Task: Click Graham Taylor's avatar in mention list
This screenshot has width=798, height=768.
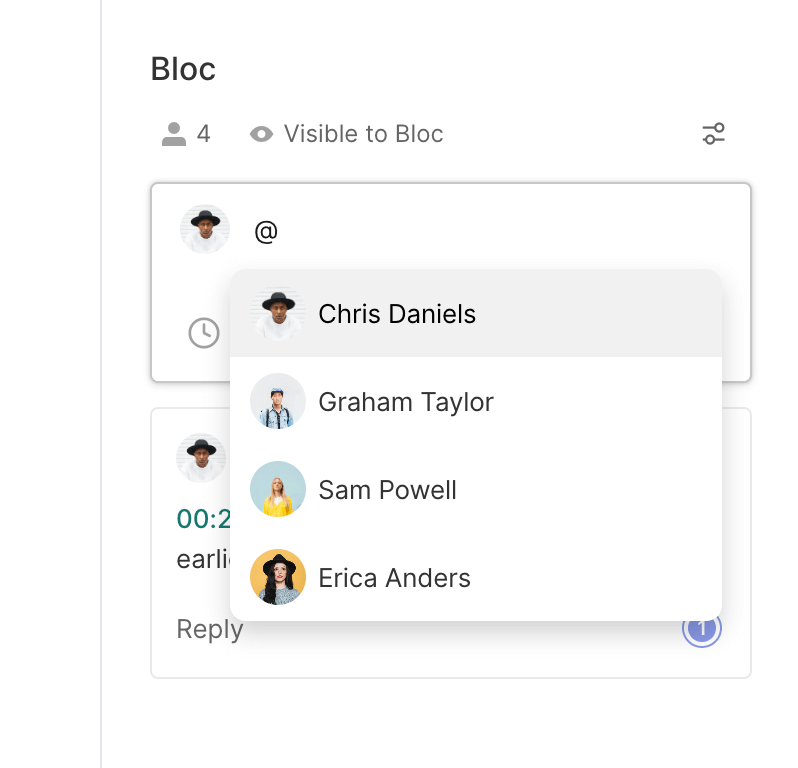Action: (278, 402)
